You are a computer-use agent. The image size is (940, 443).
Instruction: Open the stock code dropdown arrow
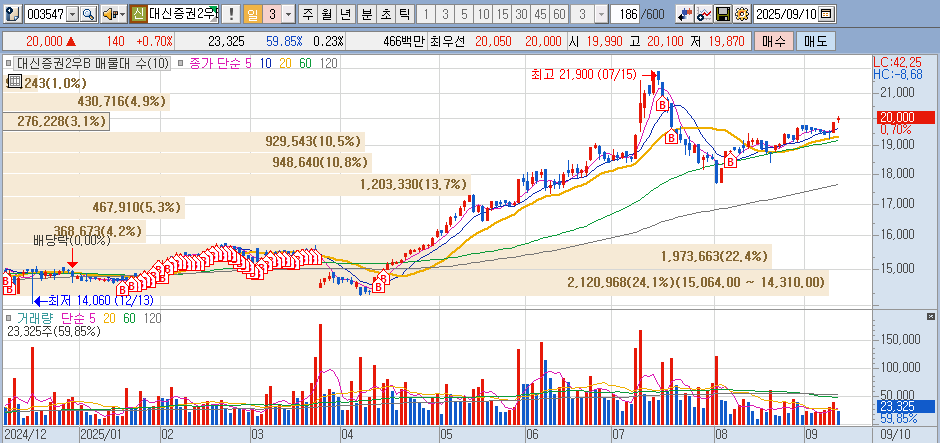(x=73, y=13)
